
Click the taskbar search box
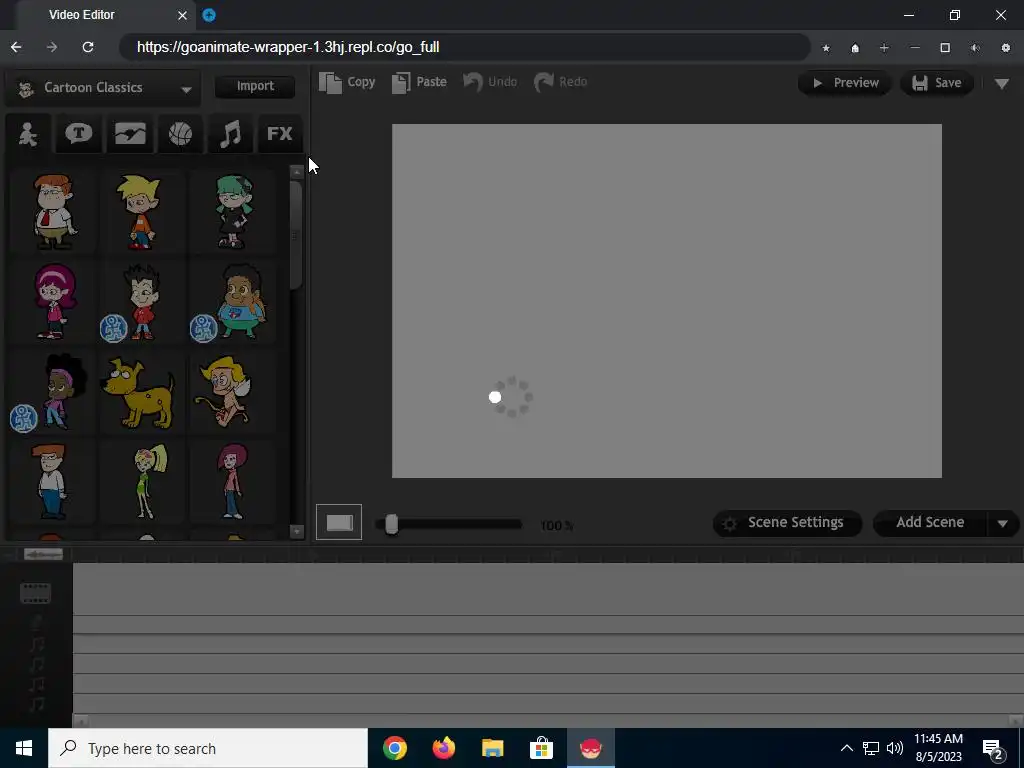tap(208, 748)
